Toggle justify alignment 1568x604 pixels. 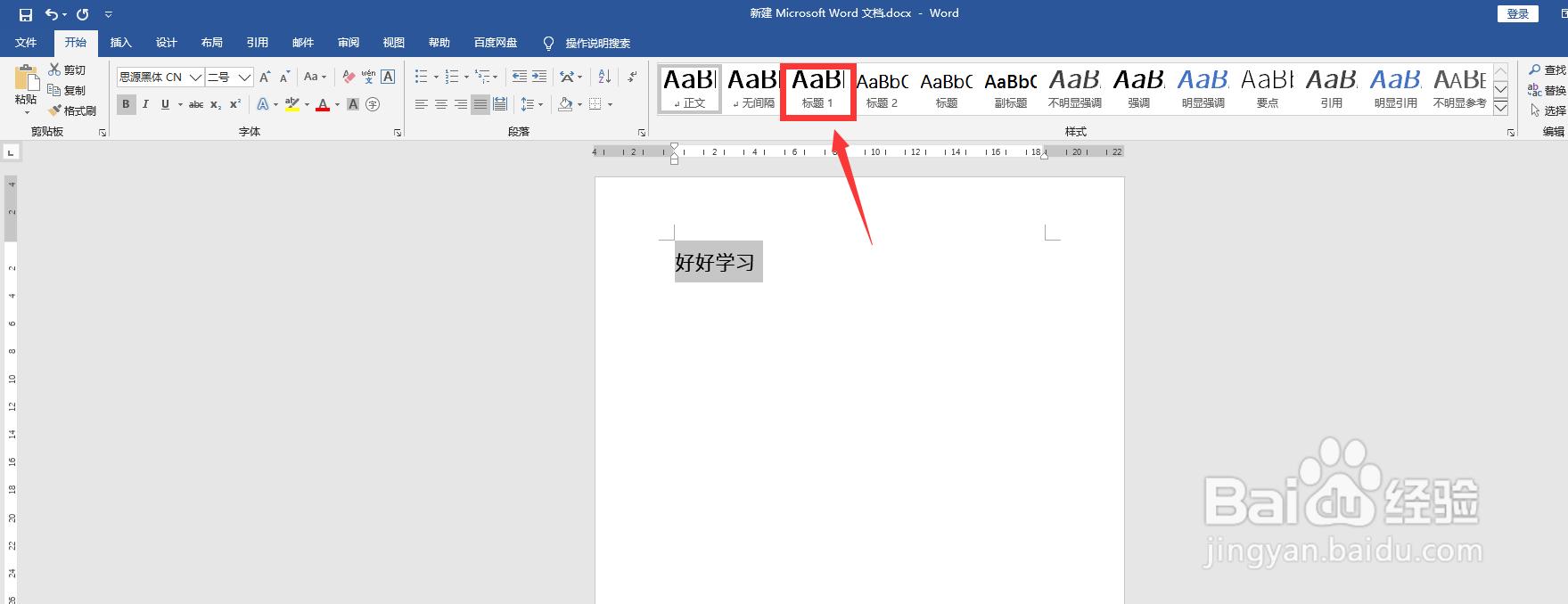pyautogui.click(x=480, y=104)
